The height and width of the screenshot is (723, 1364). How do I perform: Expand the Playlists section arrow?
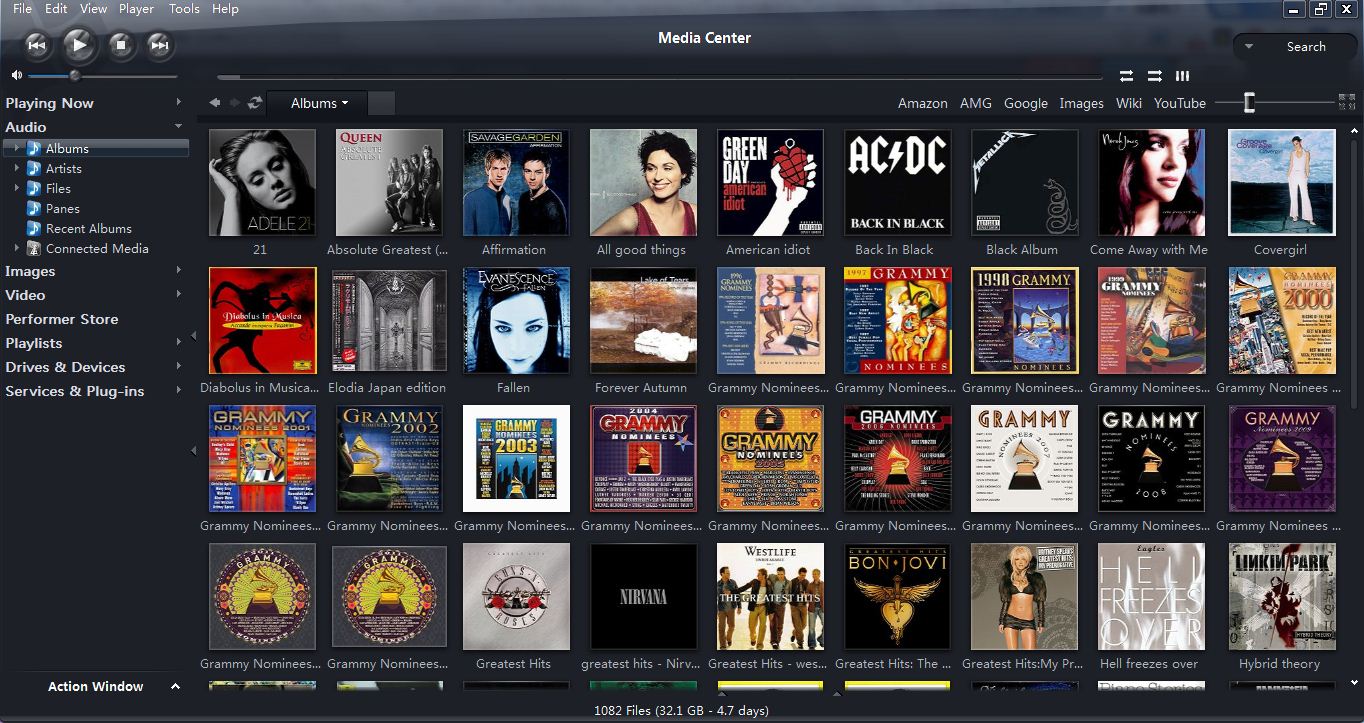(x=179, y=342)
